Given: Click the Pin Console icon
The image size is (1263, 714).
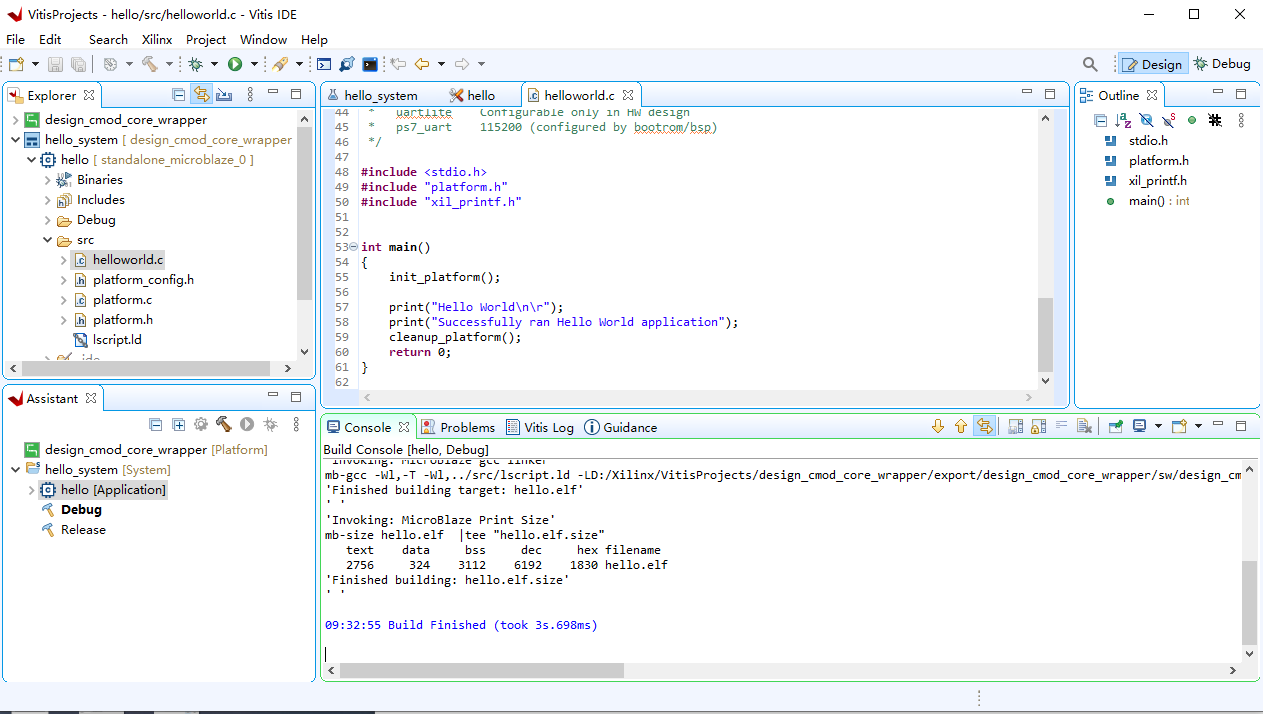Looking at the screenshot, I should (x=1116, y=427).
